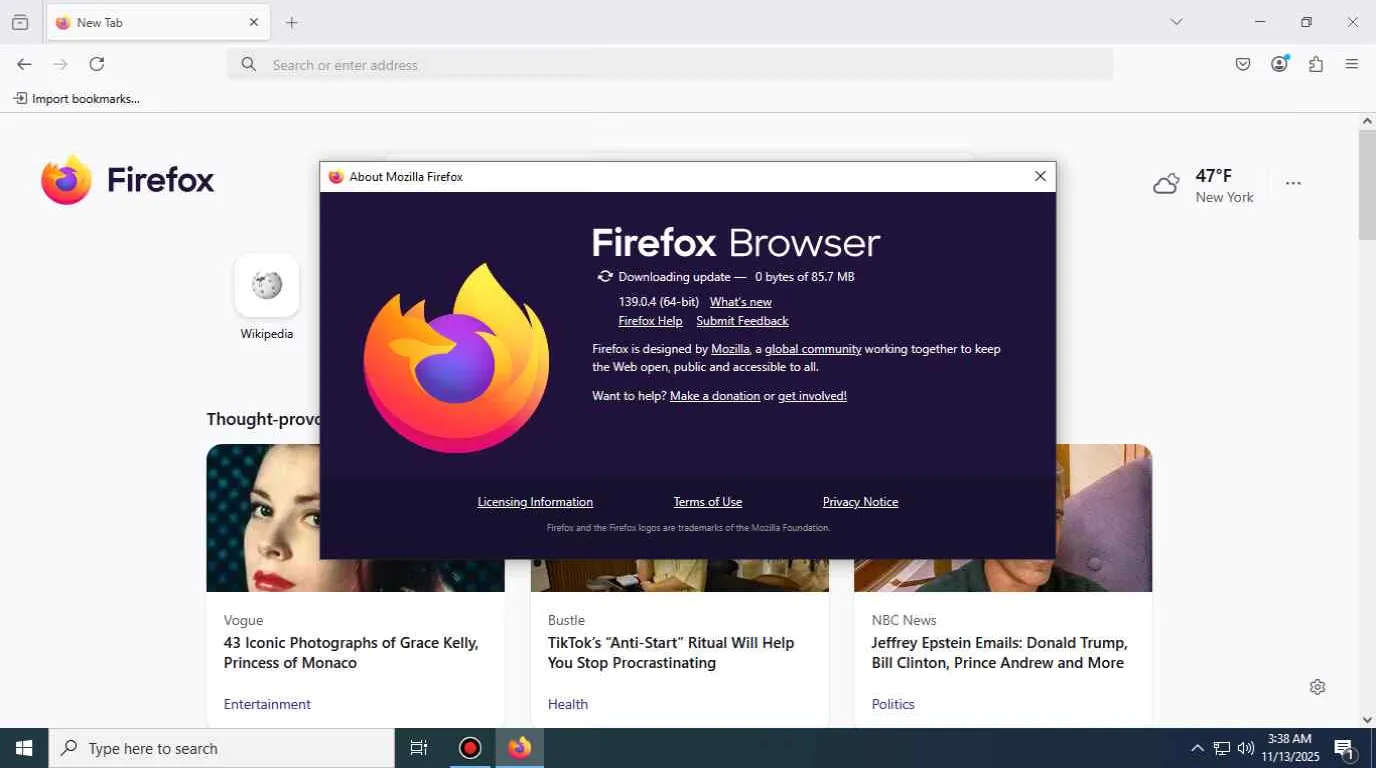Screen dimensions: 1376x768
Task: Open the Save to Pocket icon
Action: [1243, 64]
